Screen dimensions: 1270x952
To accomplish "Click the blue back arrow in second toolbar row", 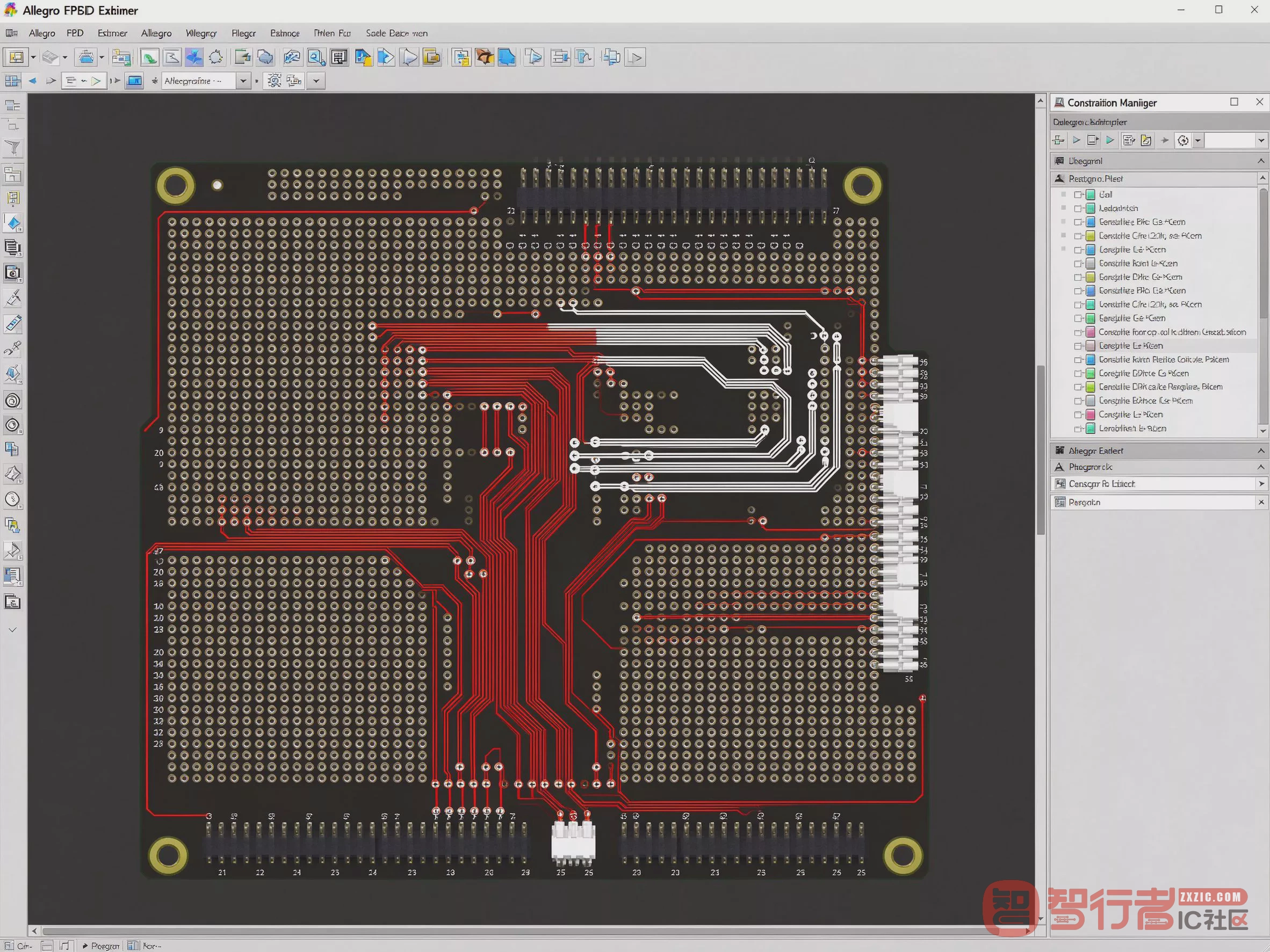I will (33, 81).
